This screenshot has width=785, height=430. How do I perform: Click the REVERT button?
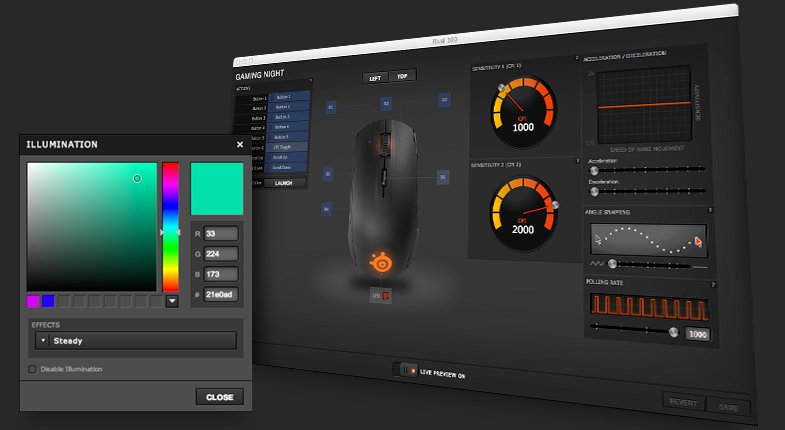coord(683,402)
